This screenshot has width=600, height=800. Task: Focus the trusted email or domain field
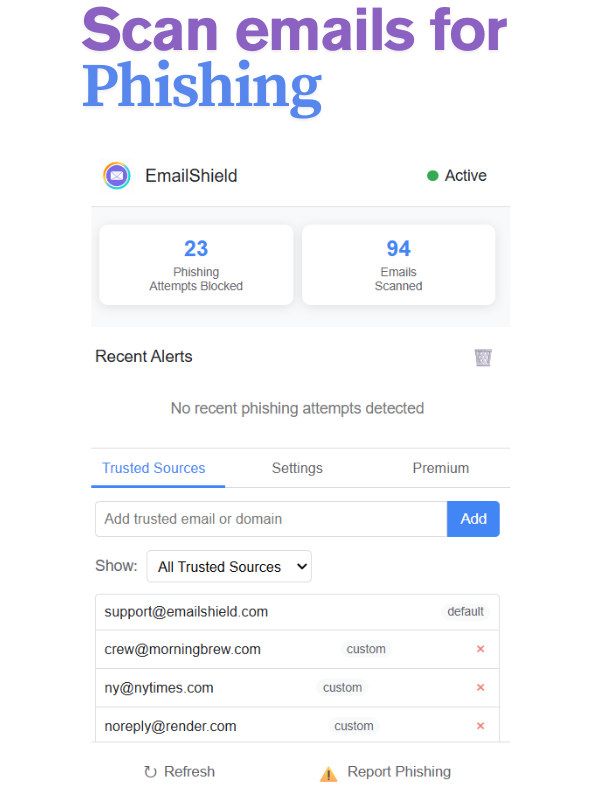271,519
